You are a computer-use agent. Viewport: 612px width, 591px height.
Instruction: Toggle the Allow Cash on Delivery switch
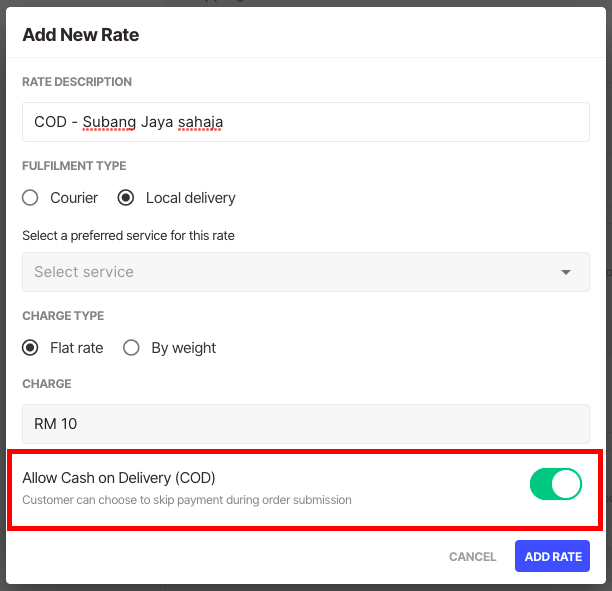point(555,484)
